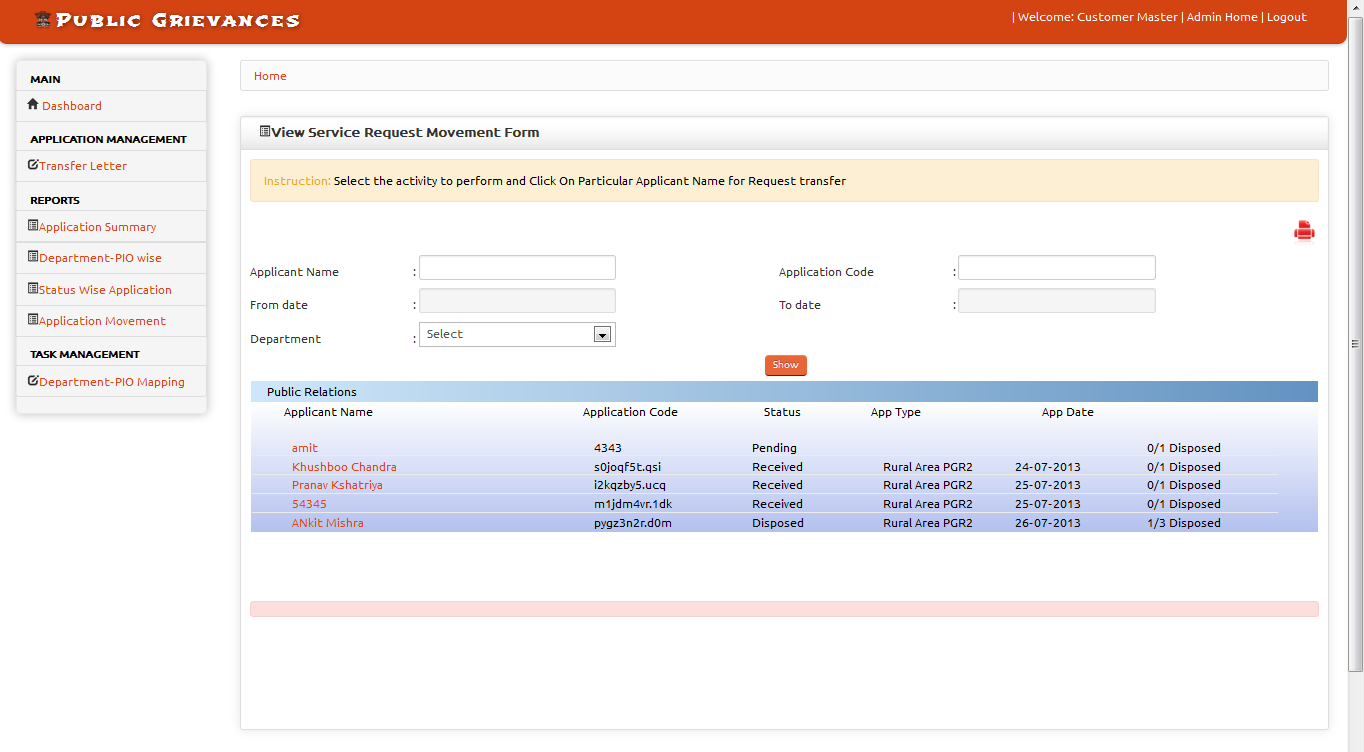Click the form icon before View Service Request
The image size is (1364, 752).
pos(265,131)
